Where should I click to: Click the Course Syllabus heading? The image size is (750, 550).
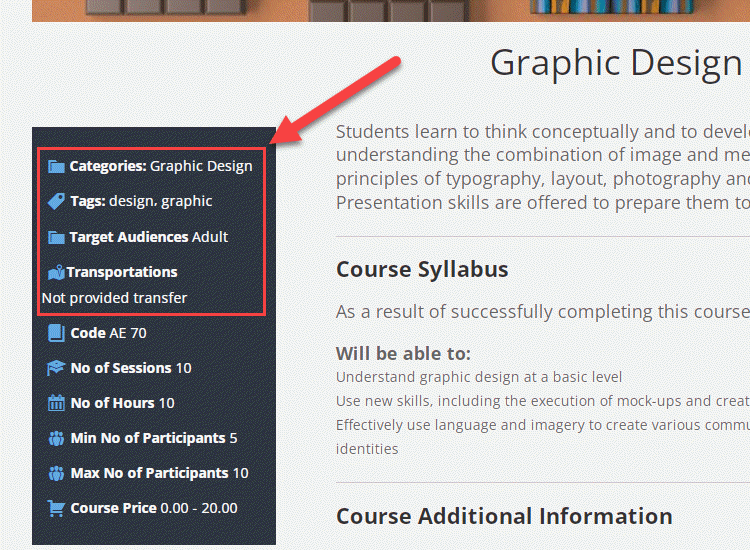pos(422,269)
